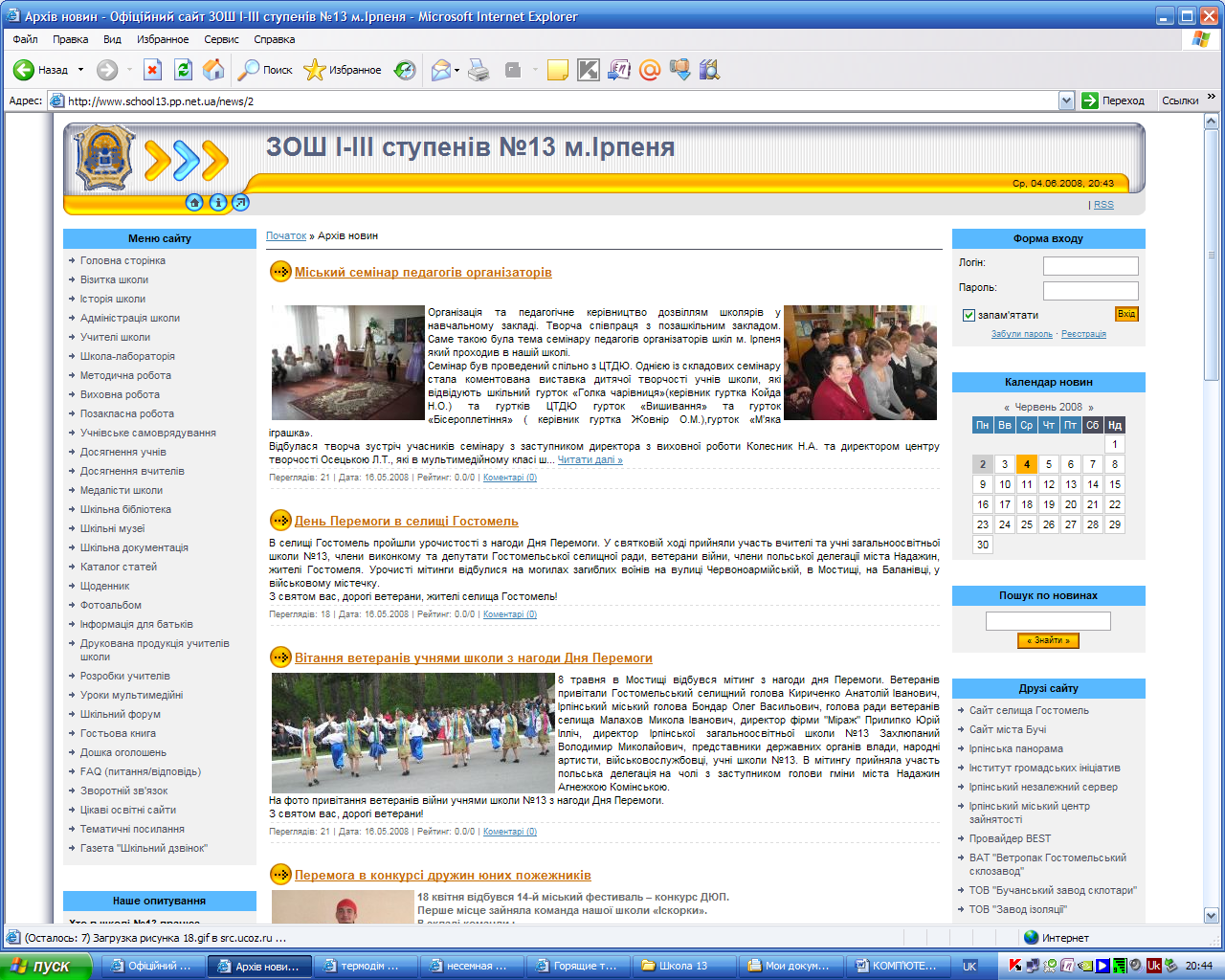Print the page using the printer icon
This screenshot has height=980, width=1225.
(479, 70)
